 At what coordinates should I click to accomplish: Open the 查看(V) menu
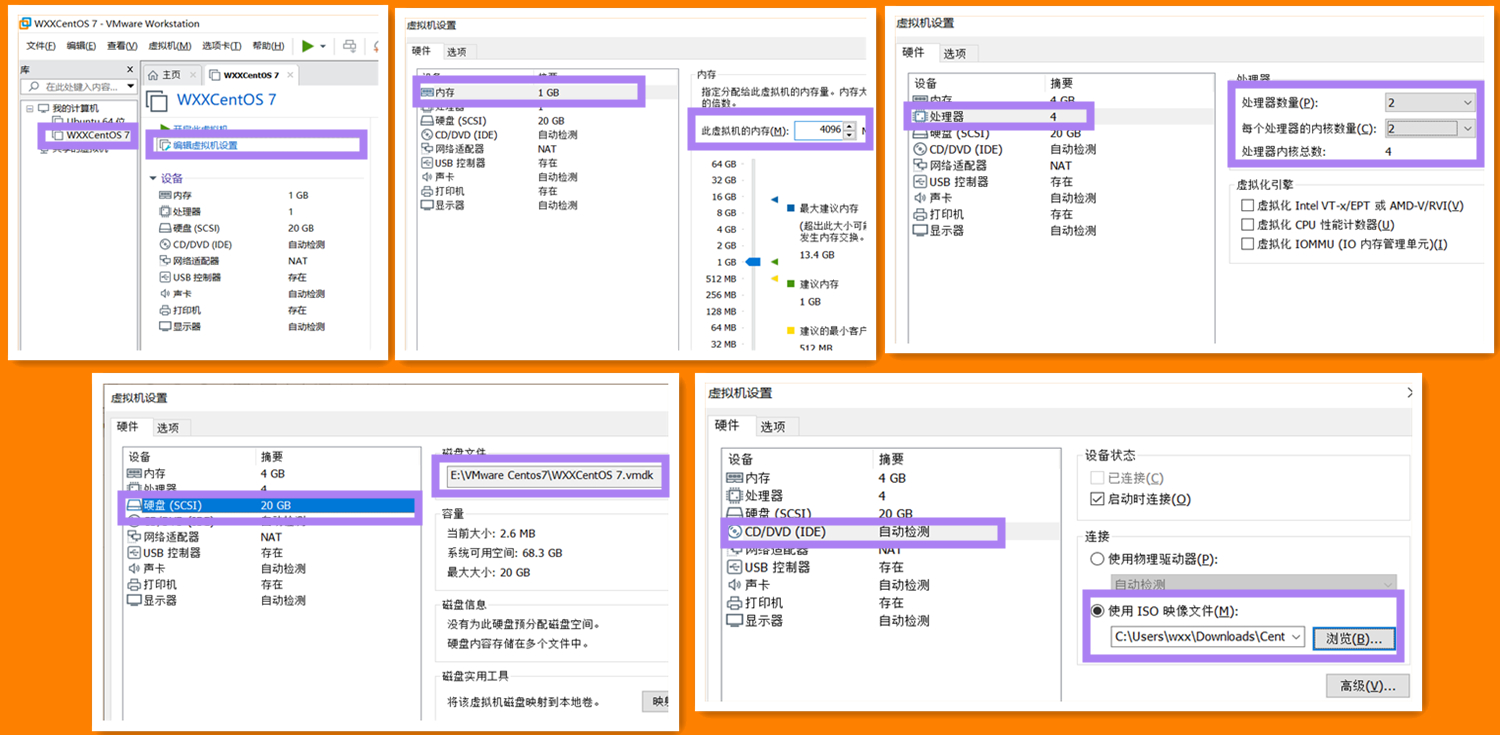122,46
